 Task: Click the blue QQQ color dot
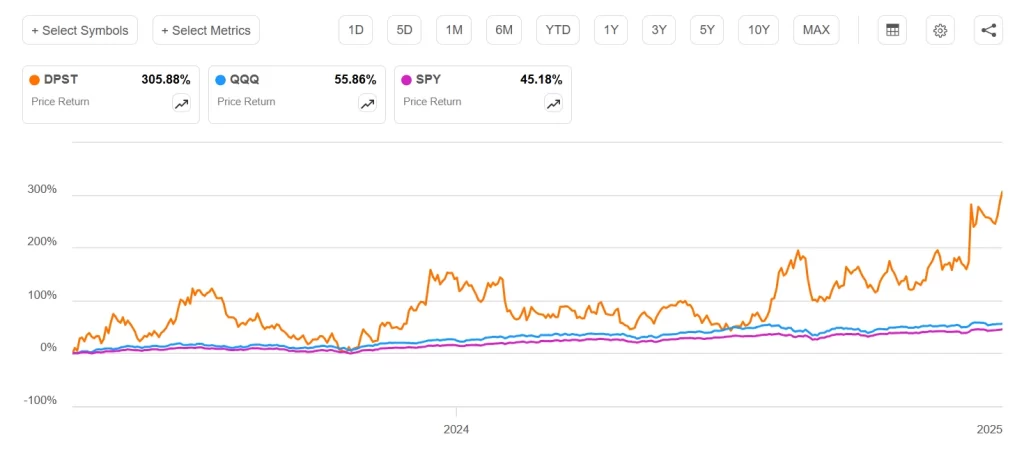coord(221,80)
